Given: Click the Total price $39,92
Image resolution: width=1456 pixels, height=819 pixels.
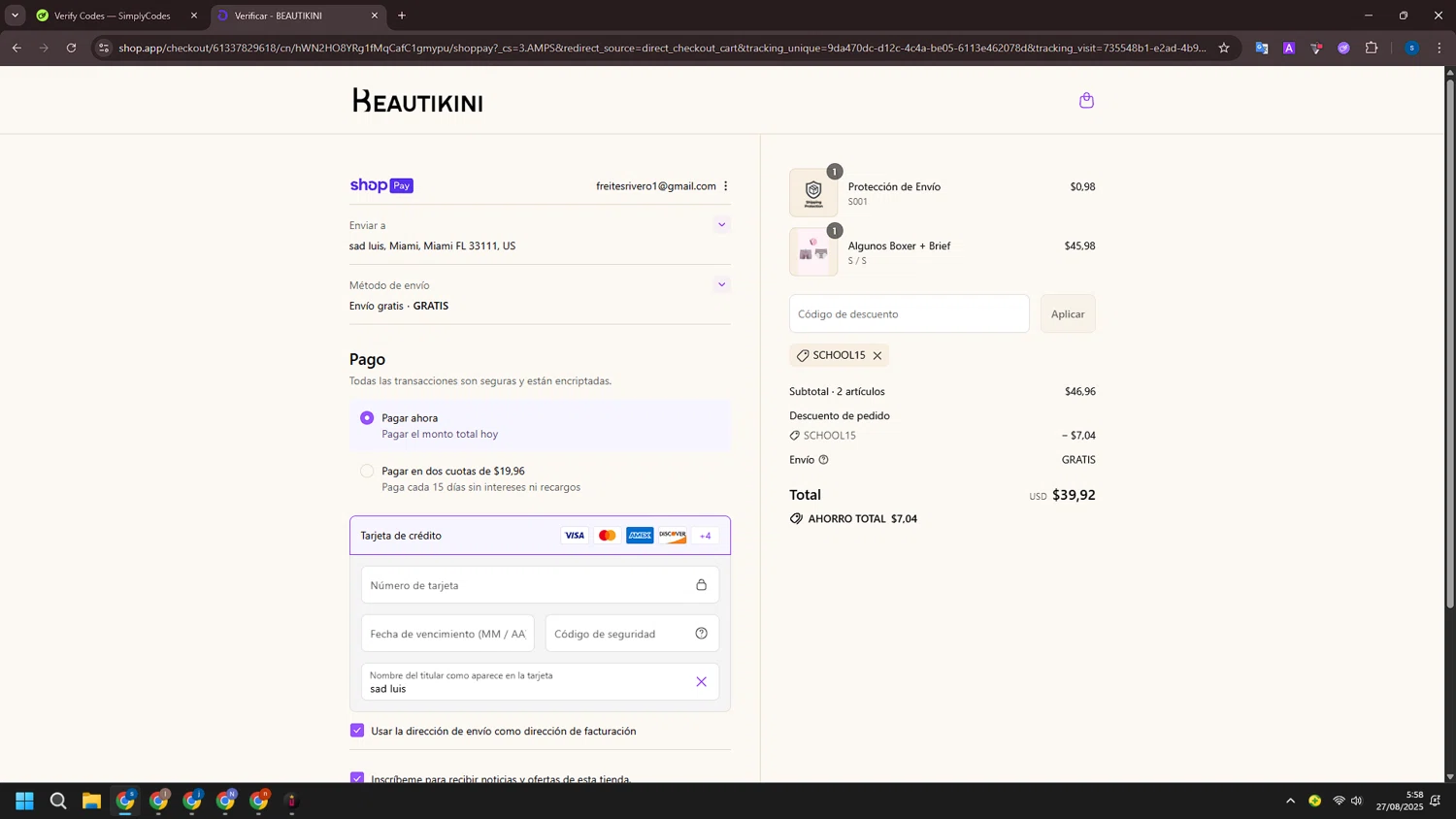Looking at the screenshot, I should click(x=1074, y=495).
